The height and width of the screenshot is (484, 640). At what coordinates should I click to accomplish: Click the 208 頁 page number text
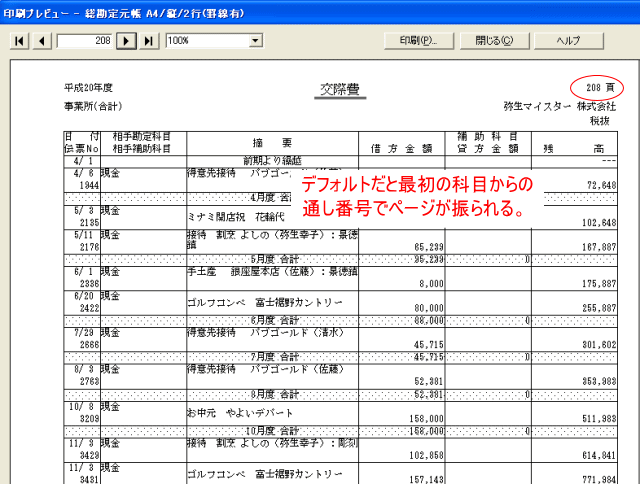click(x=600, y=87)
